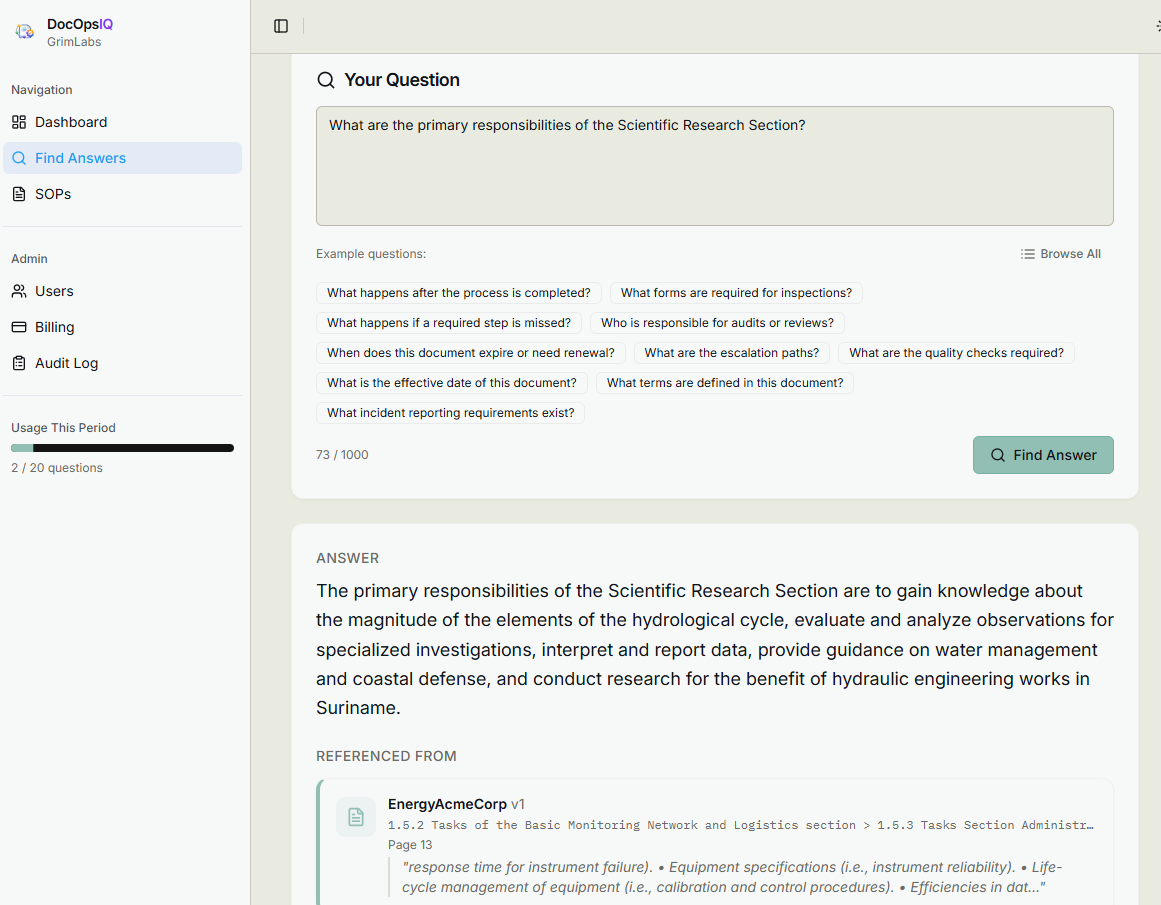The image size is (1161, 905).
Task: Click the Users people icon
Action: click(x=19, y=291)
